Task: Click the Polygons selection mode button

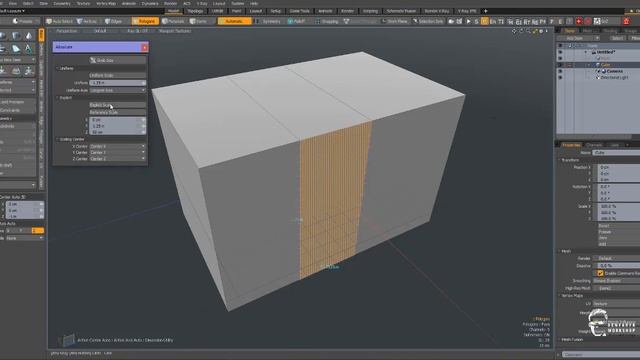Action: click(145, 21)
